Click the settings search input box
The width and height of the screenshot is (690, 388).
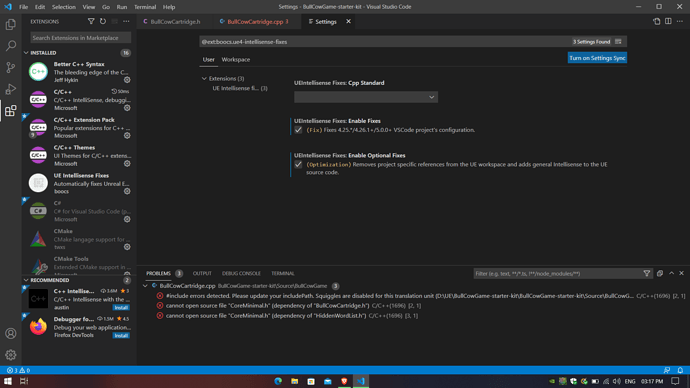tap(385, 42)
